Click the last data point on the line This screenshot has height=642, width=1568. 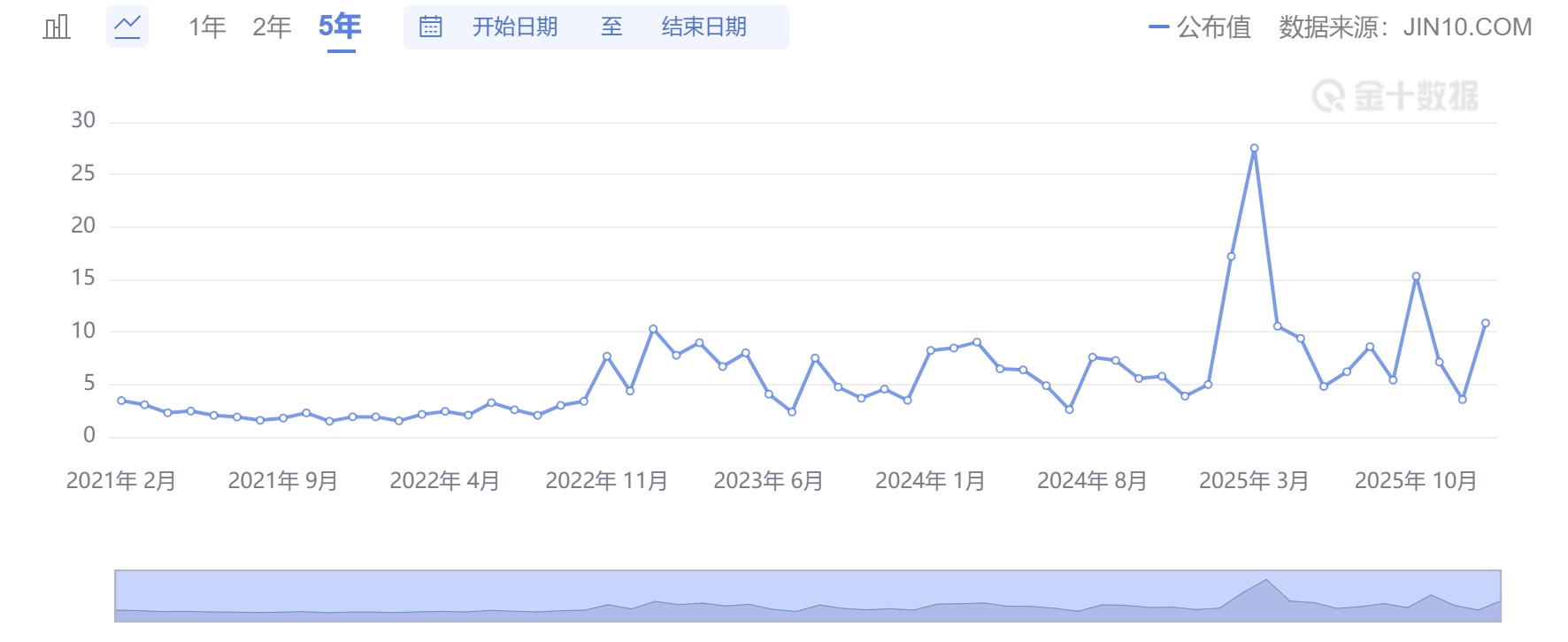click(x=1486, y=324)
